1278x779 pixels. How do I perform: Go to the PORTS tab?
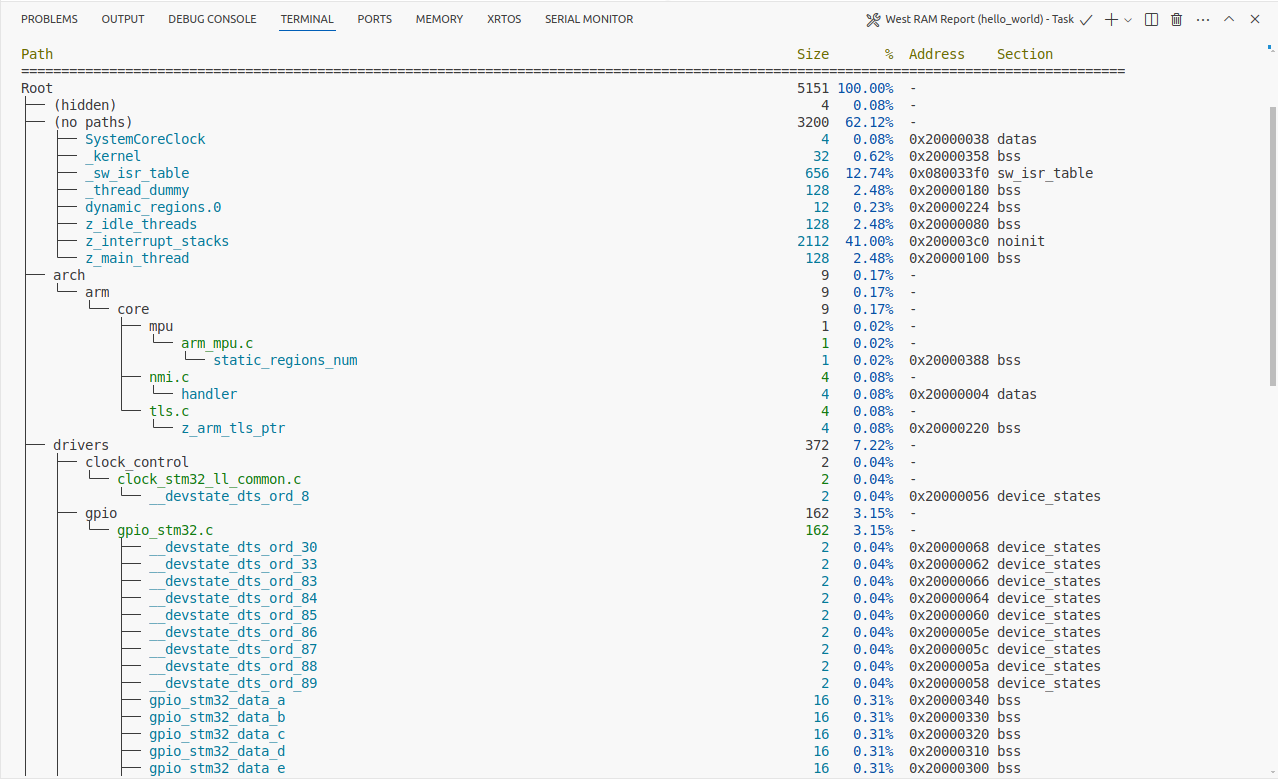(x=375, y=19)
